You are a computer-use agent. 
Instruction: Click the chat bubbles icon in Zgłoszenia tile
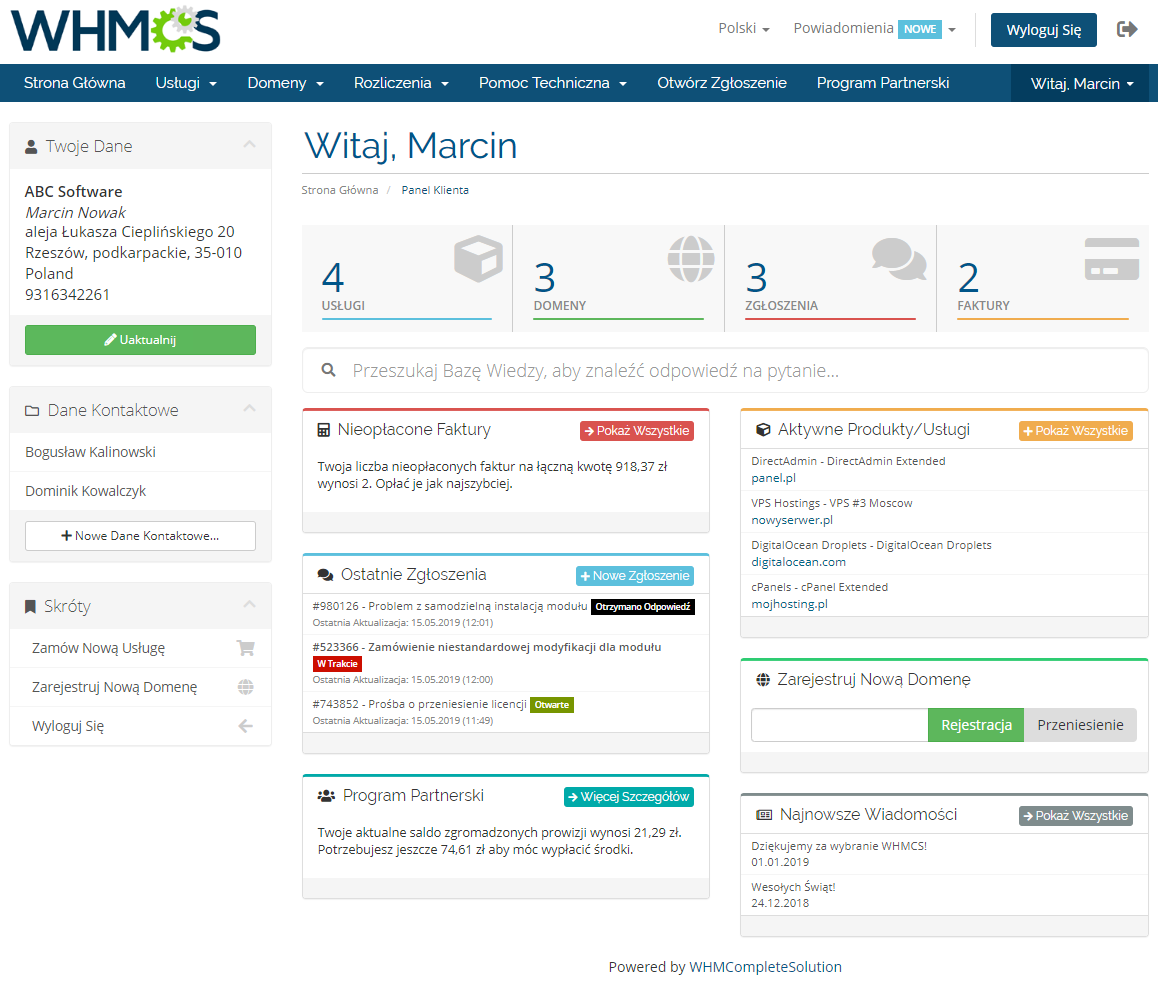899,258
